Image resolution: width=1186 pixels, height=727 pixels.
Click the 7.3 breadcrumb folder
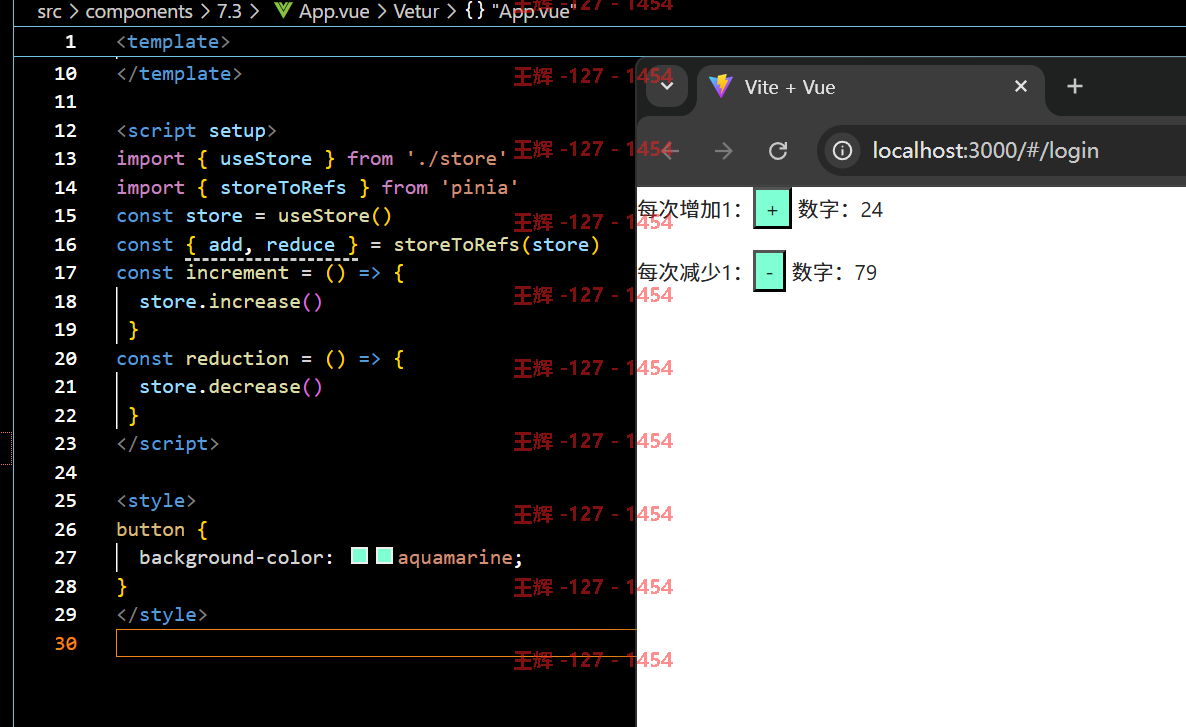(x=229, y=11)
